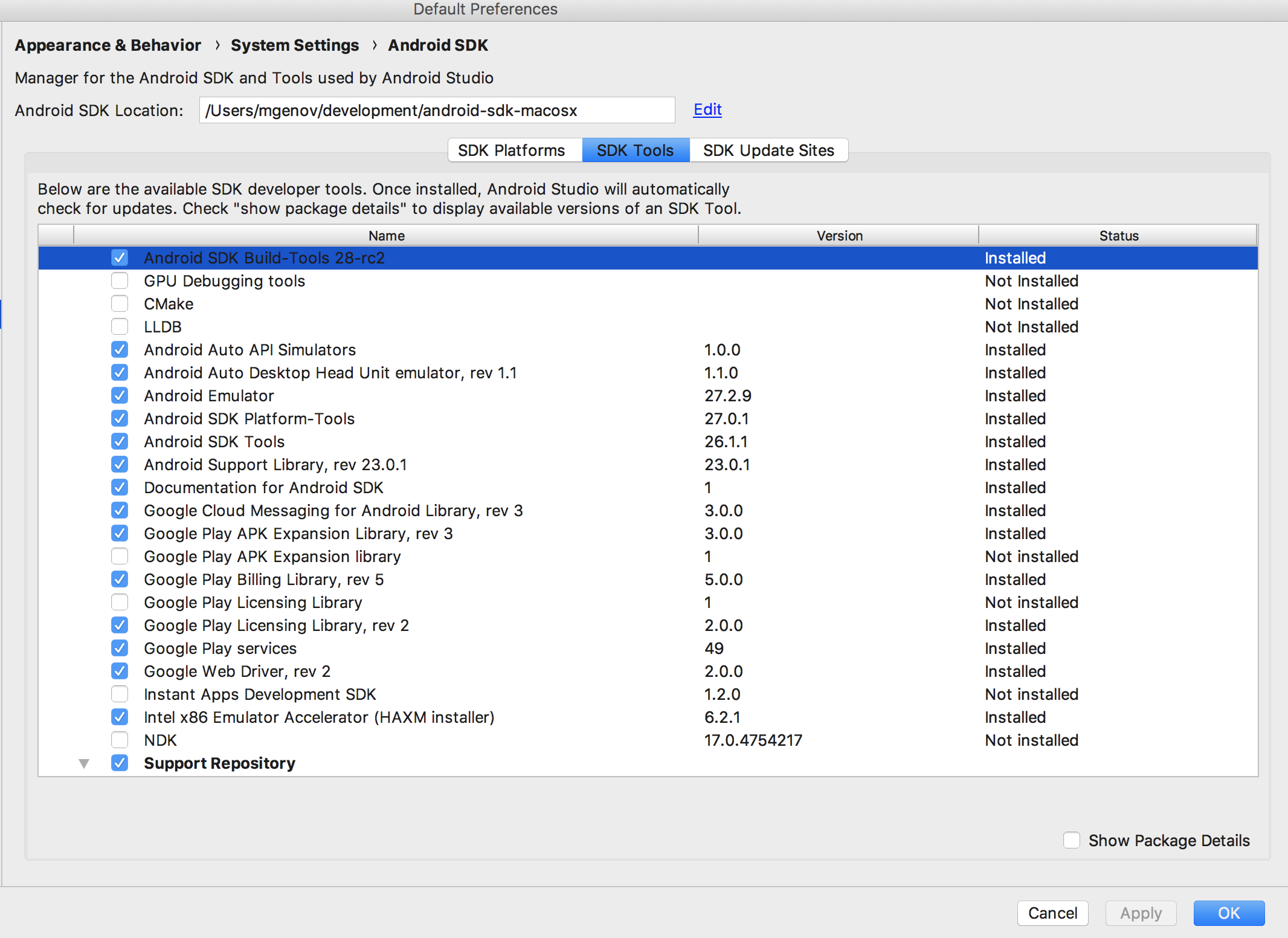Uncheck Google Play services checkbox

tap(120, 649)
